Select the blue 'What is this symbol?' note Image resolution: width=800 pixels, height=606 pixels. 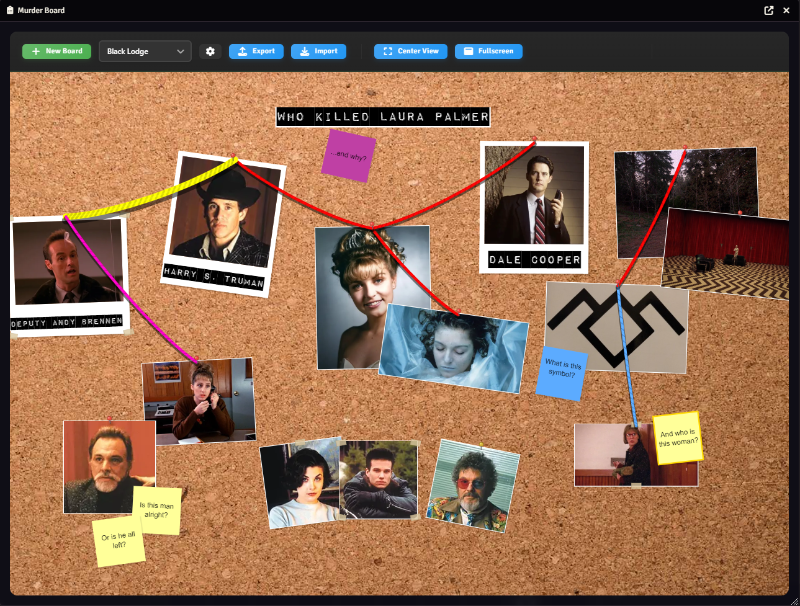pos(561,373)
